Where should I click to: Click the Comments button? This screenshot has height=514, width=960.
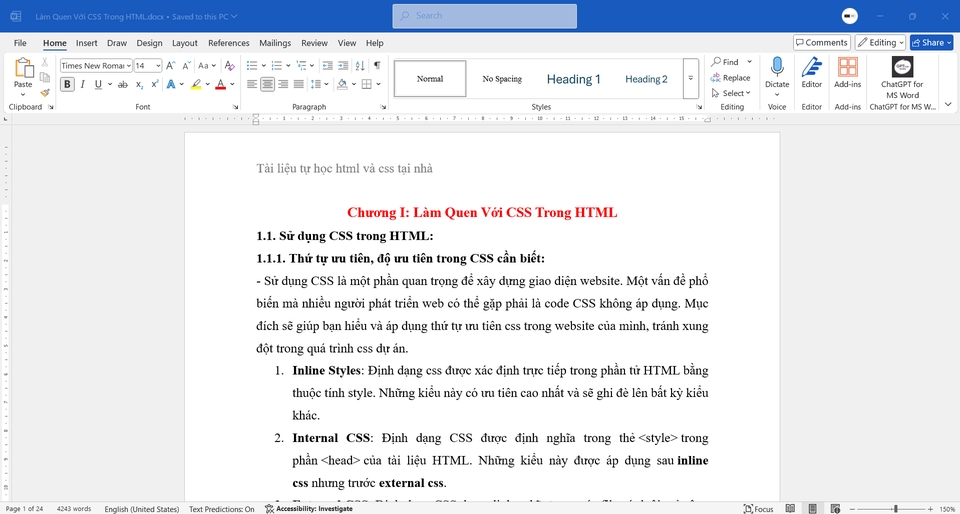tap(822, 42)
